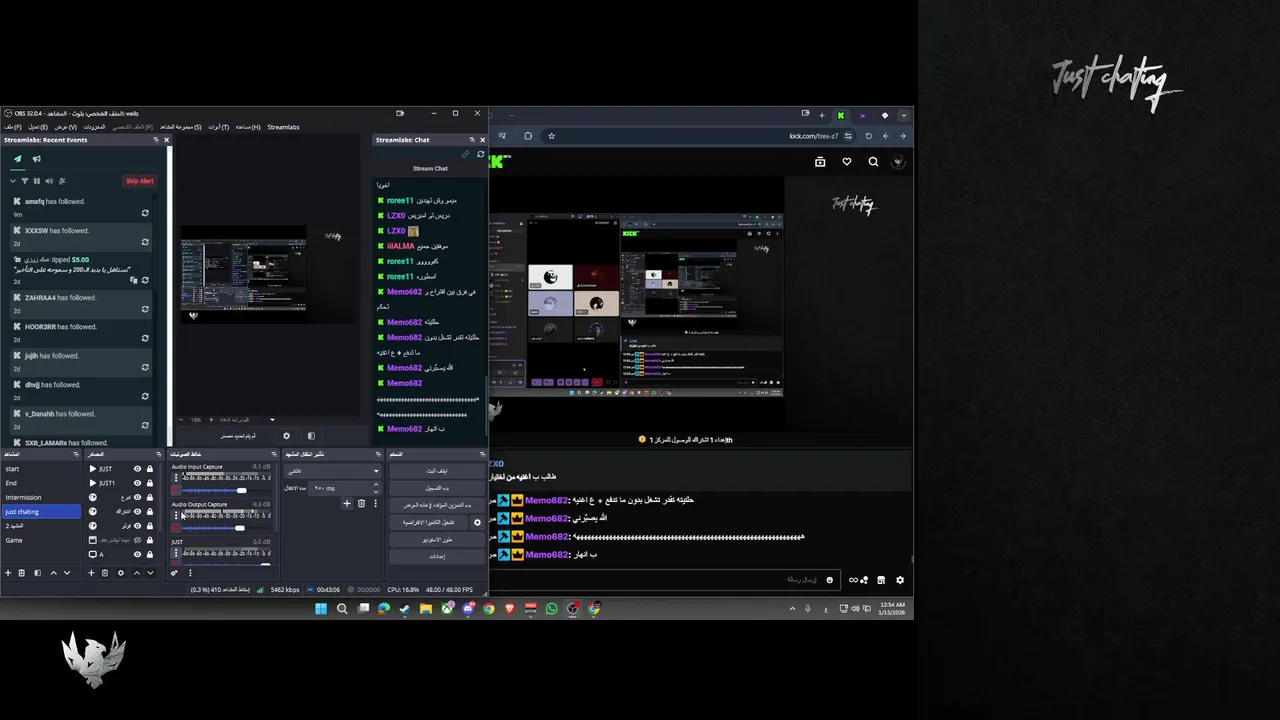Mute alert sounds with the speaker icon
The width and height of the screenshot is (1280, 720).
click(49, 181)
